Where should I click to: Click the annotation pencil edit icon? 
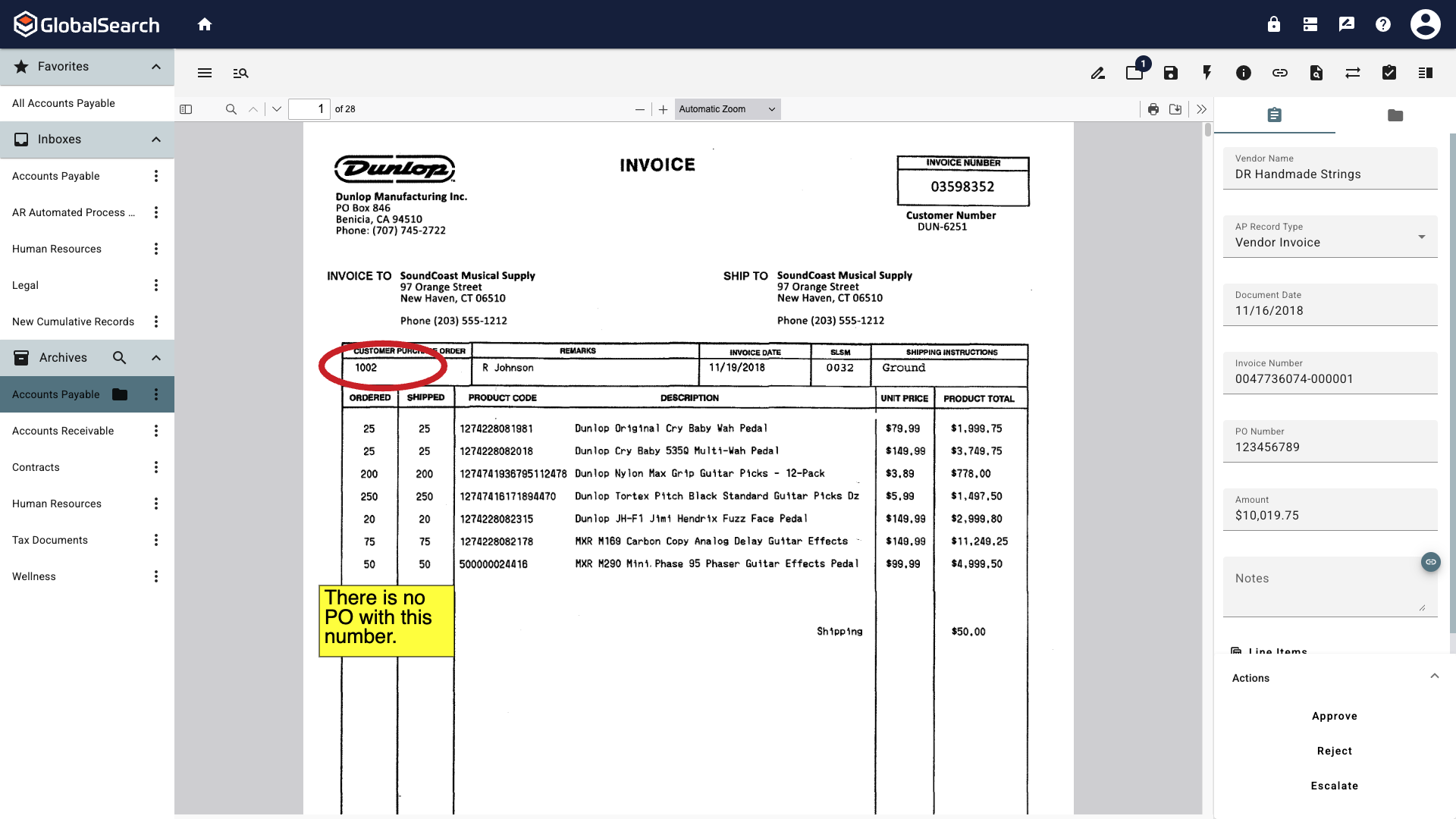click(1098, 73)
